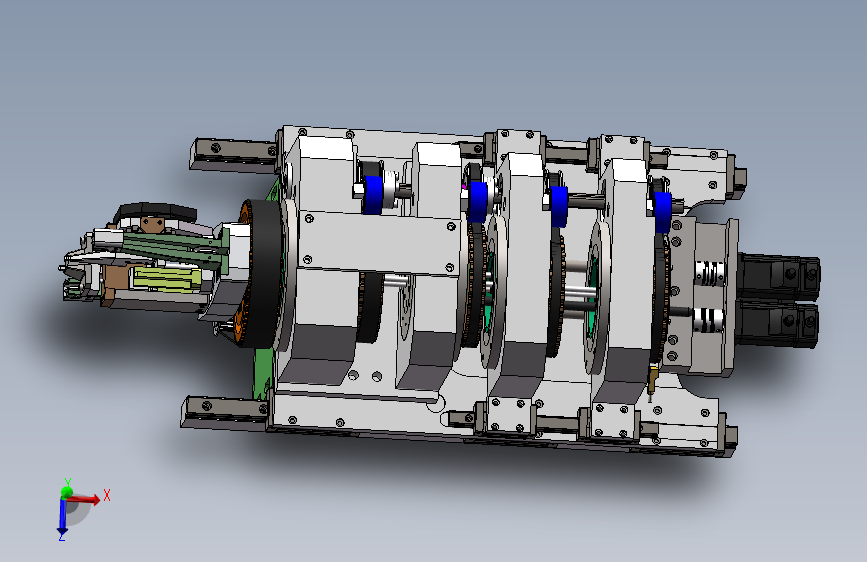
Task: Select the lower black servo motor in the model
Action: (779, 324)
